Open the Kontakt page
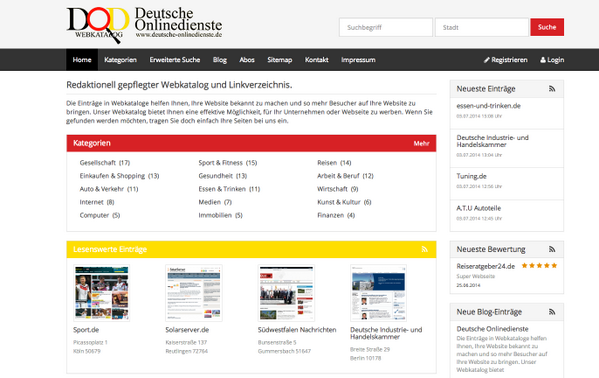 pos(316,60)
